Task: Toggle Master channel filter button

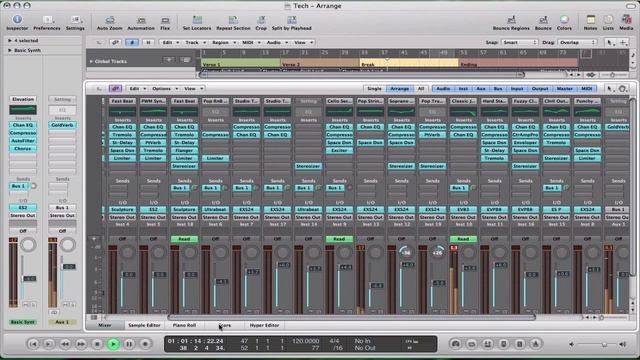Action: coord(564,89)
